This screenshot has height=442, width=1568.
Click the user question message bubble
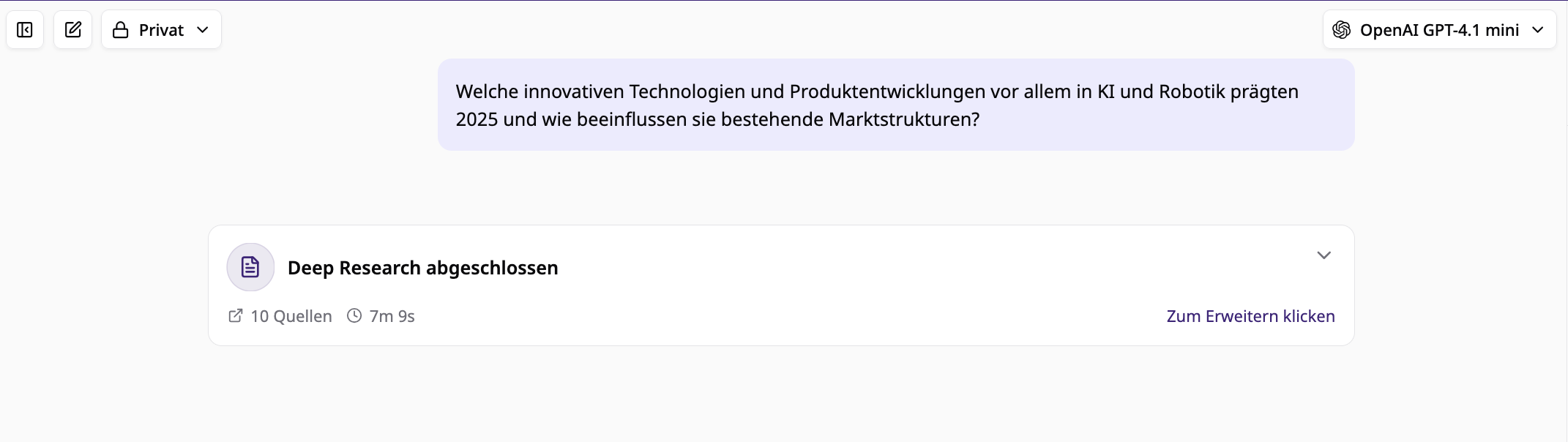point(896,105)
